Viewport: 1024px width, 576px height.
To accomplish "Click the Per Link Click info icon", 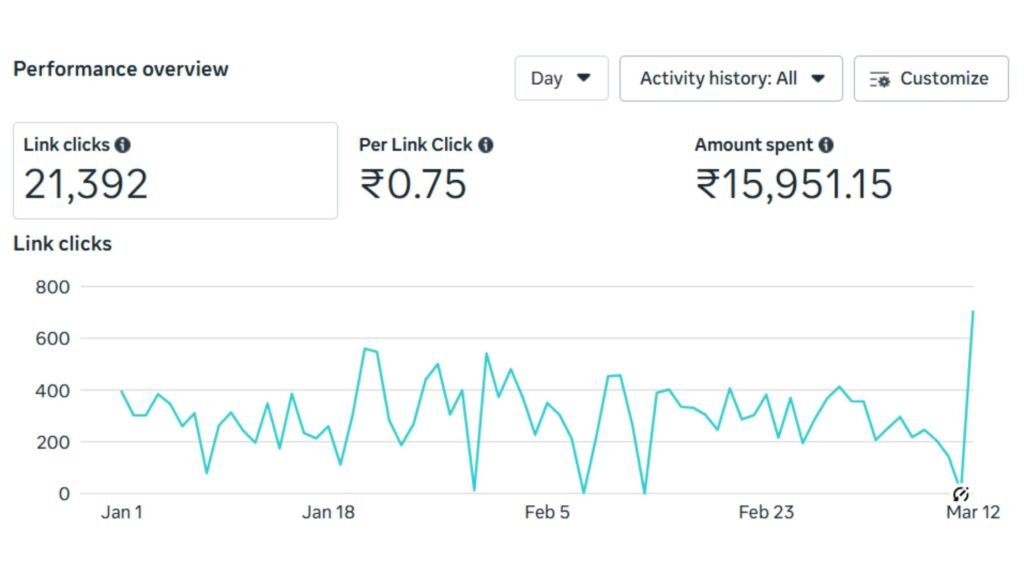I will [487, 144].
